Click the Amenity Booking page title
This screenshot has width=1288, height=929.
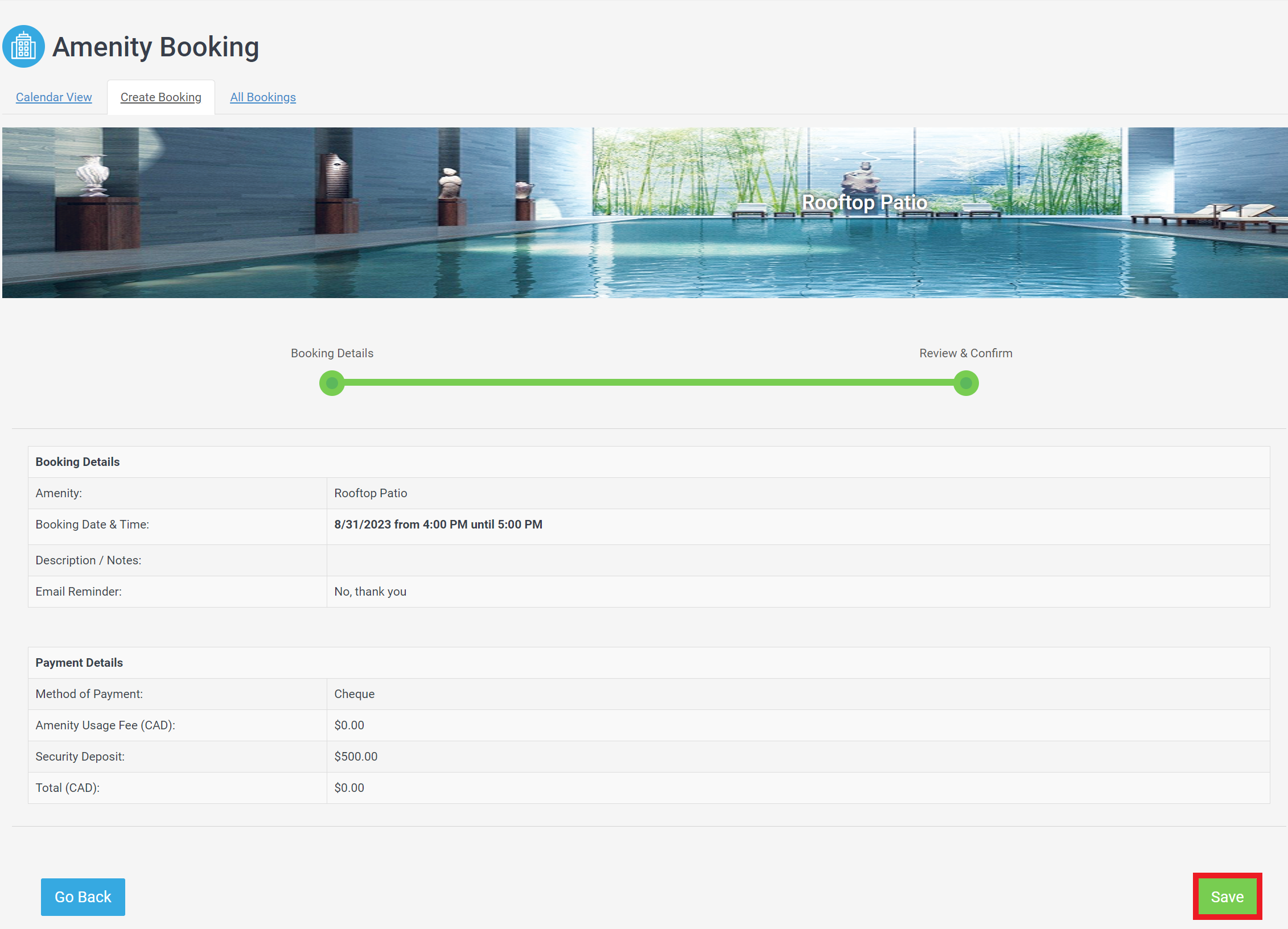tap(155, 47)
